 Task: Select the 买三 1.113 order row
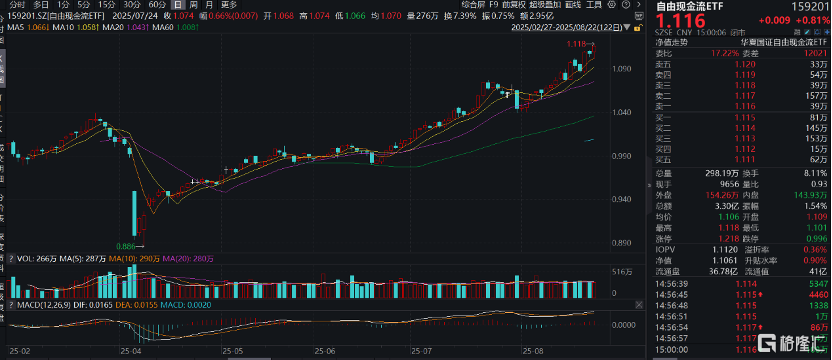[x=741, y=139]
